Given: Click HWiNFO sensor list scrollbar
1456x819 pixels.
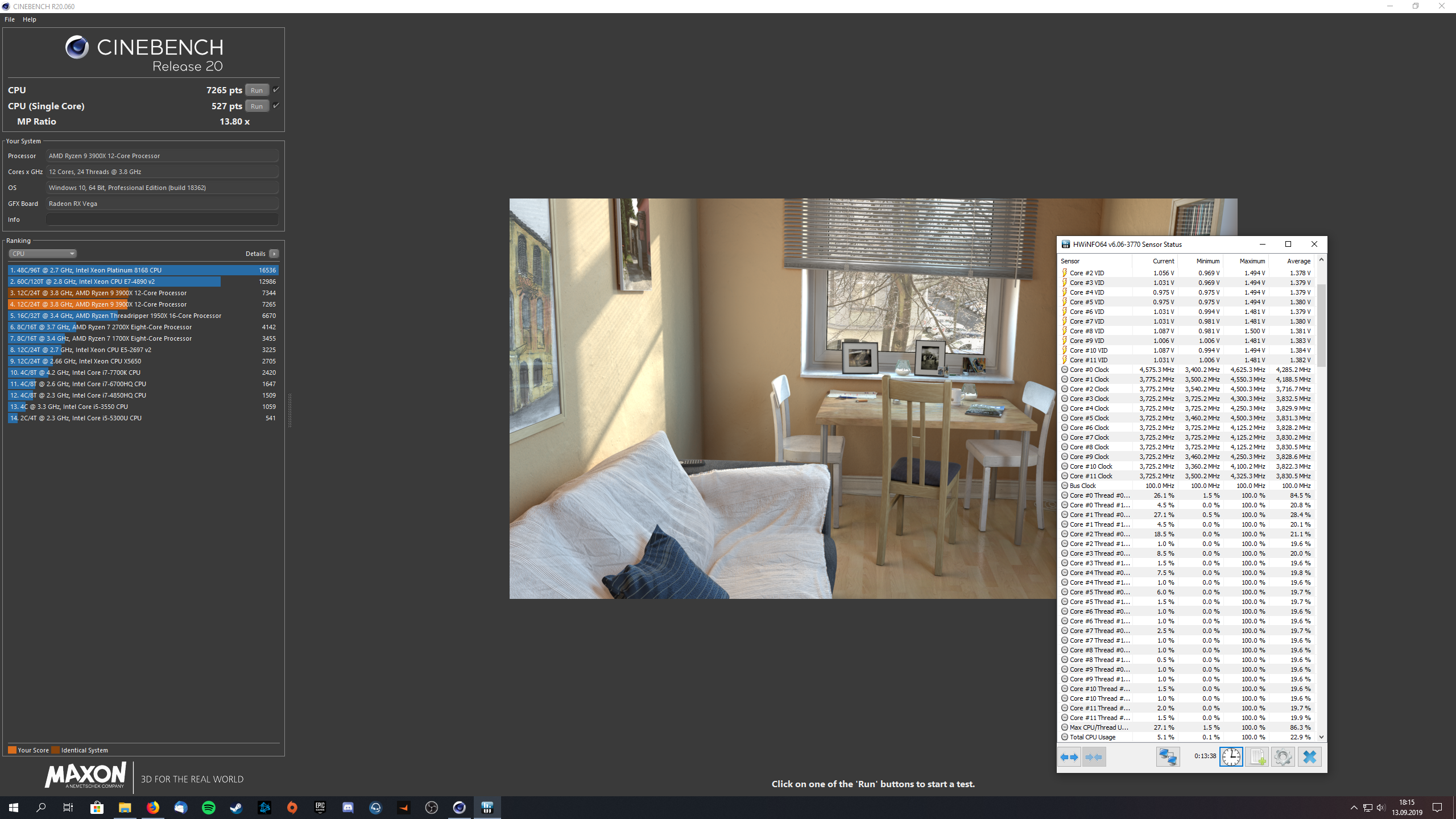Looking at the screenshot, I should [x=1321, y=324].
